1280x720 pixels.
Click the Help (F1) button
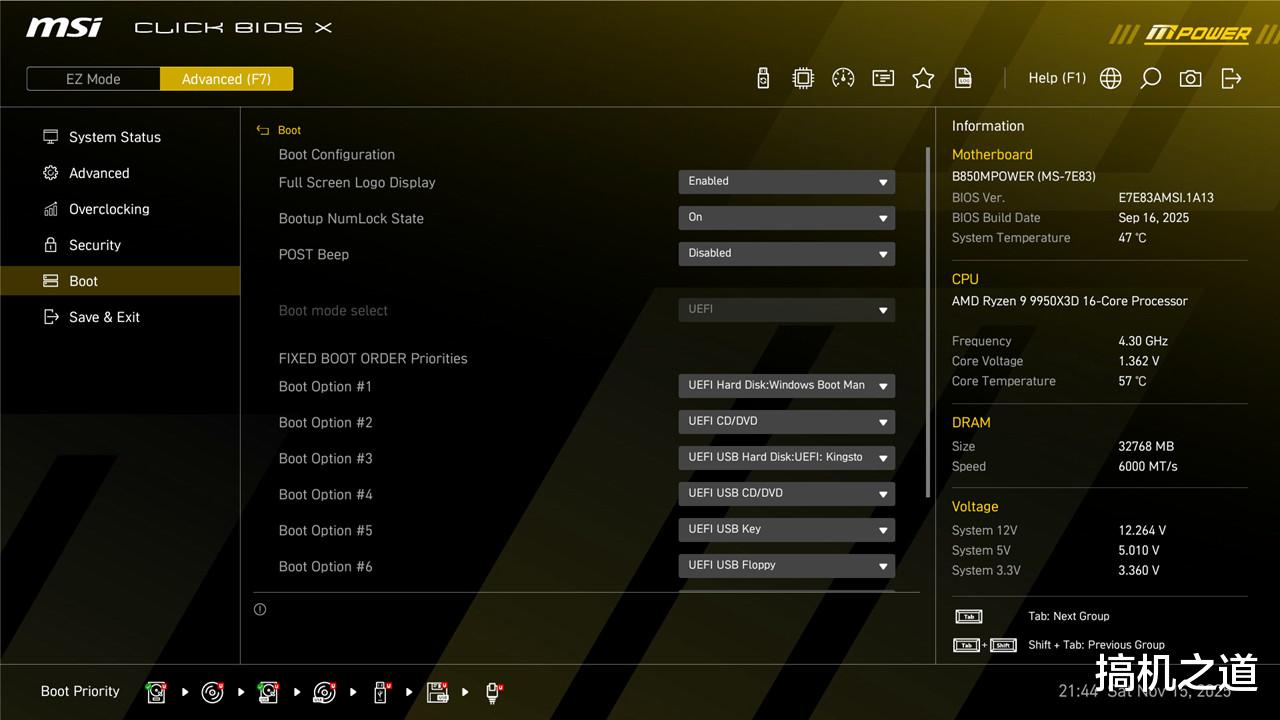(1057, 78)
